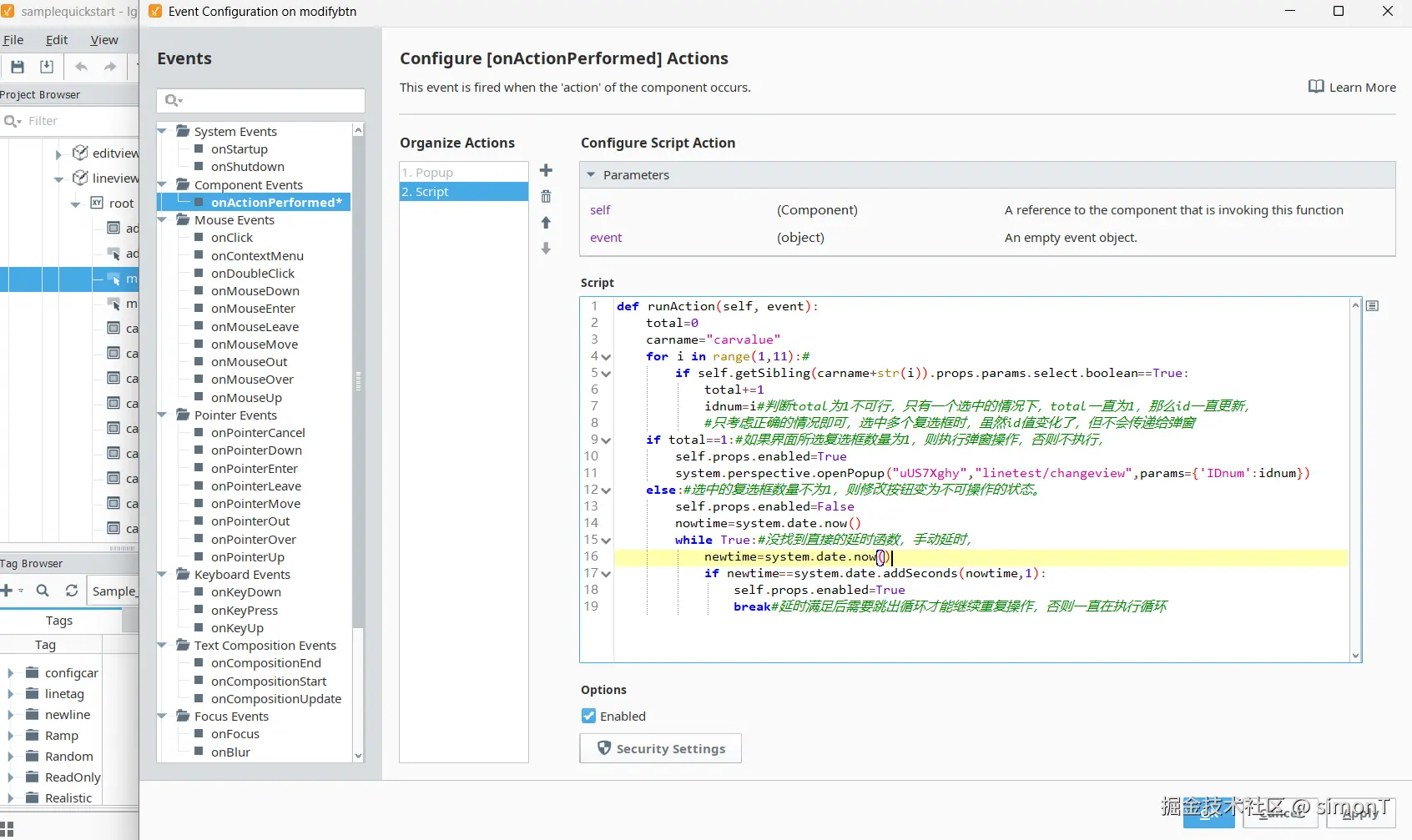Move the Script action up
This screenshot has width=1412, height=840.
click(546, 223)
